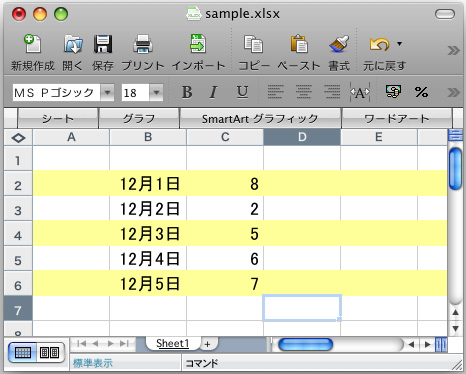Screen dimensions: 466x374
Task: Select row 1 header
Action: click(18, 158)
